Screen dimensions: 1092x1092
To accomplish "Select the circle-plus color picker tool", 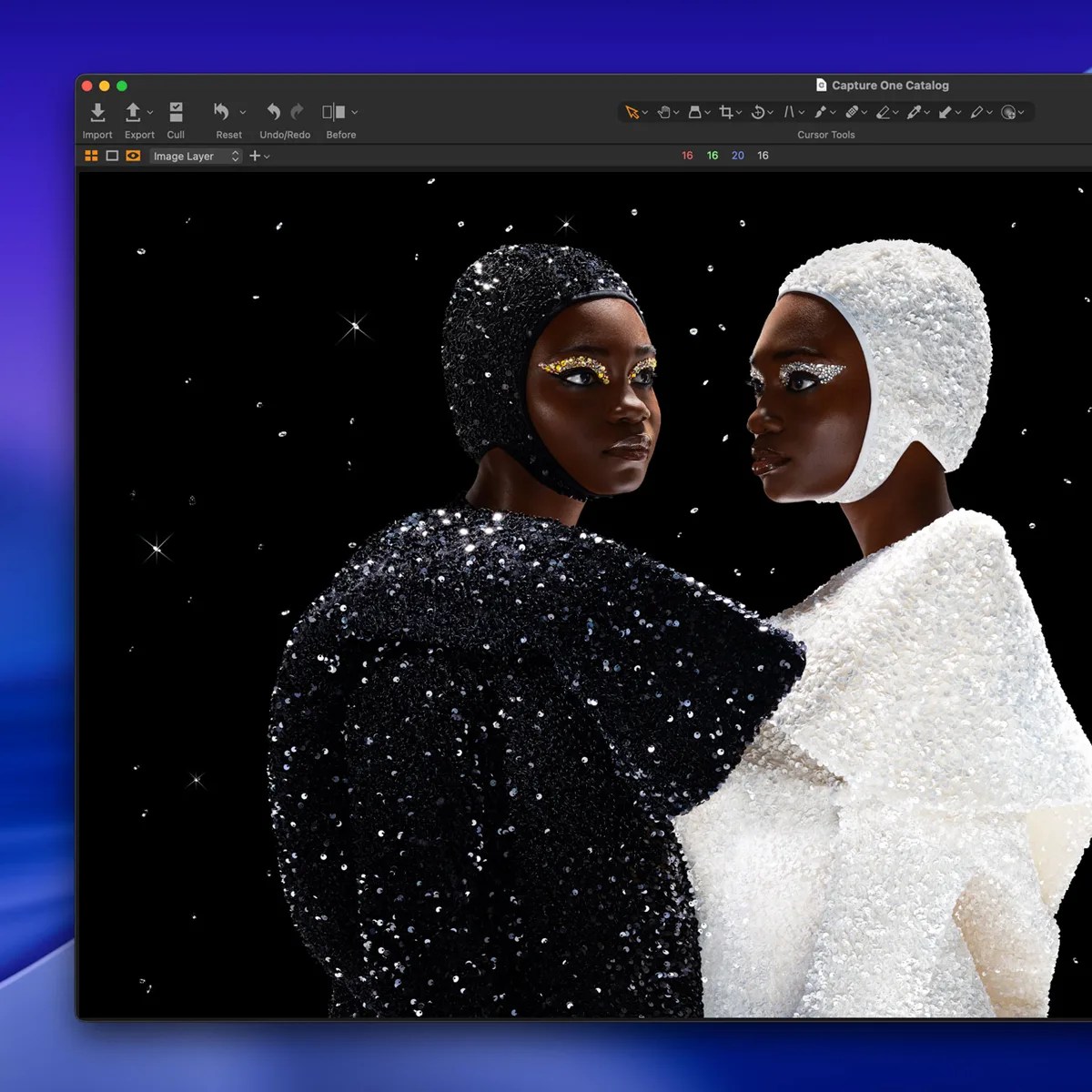I will click(x=1008, y=112).
